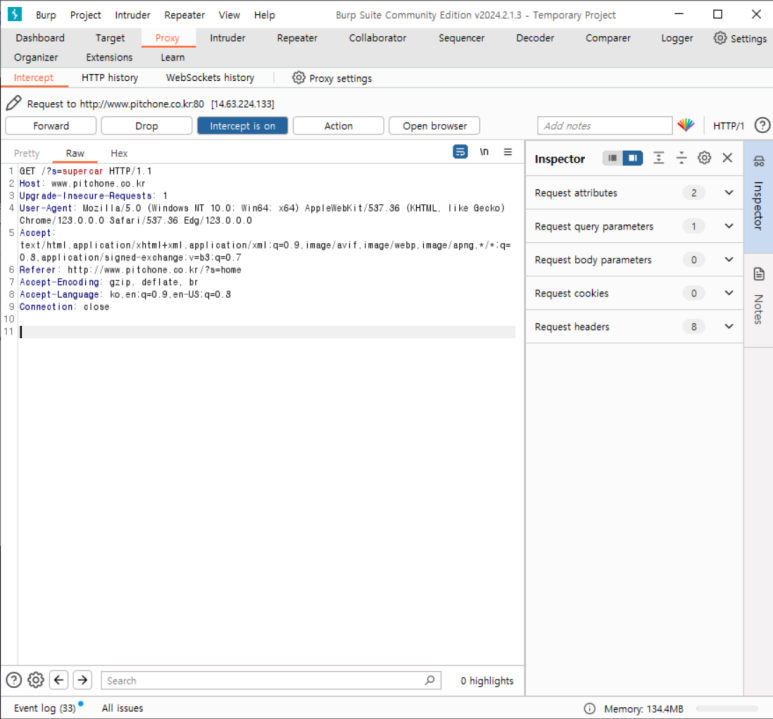This screenshot has width=773, height=719.
Task: Open the All issues panel
Action: (122, 708)
